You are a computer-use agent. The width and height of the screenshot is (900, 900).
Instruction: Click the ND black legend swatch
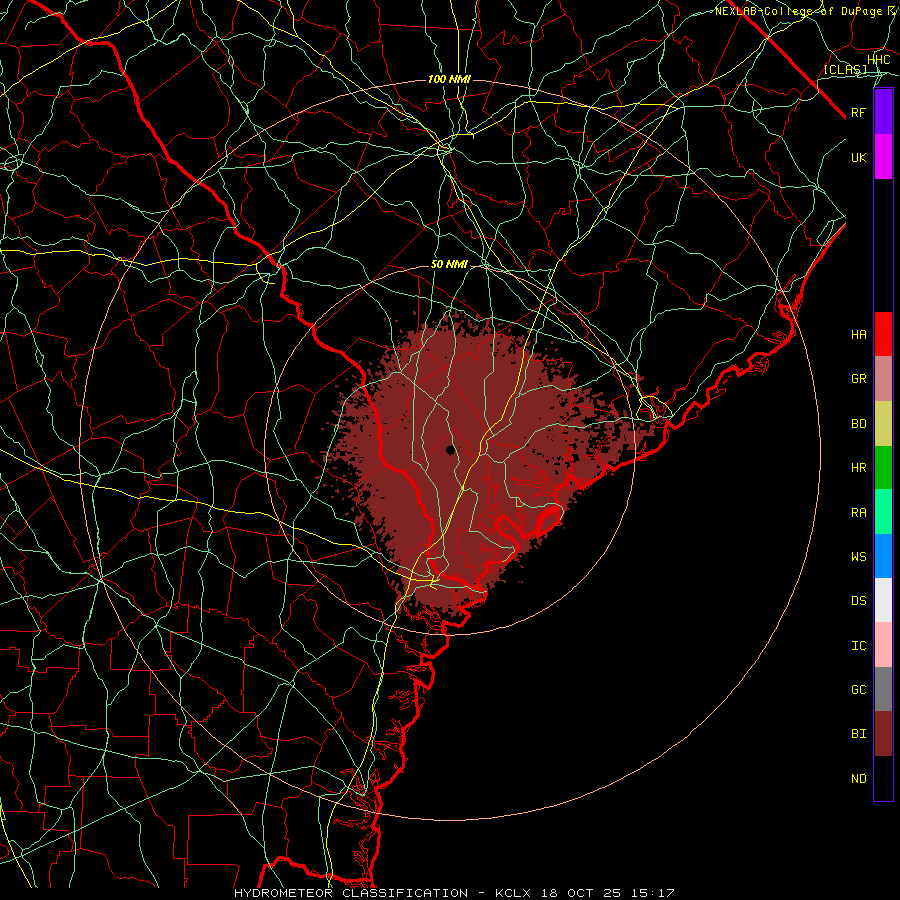point(883,778)
